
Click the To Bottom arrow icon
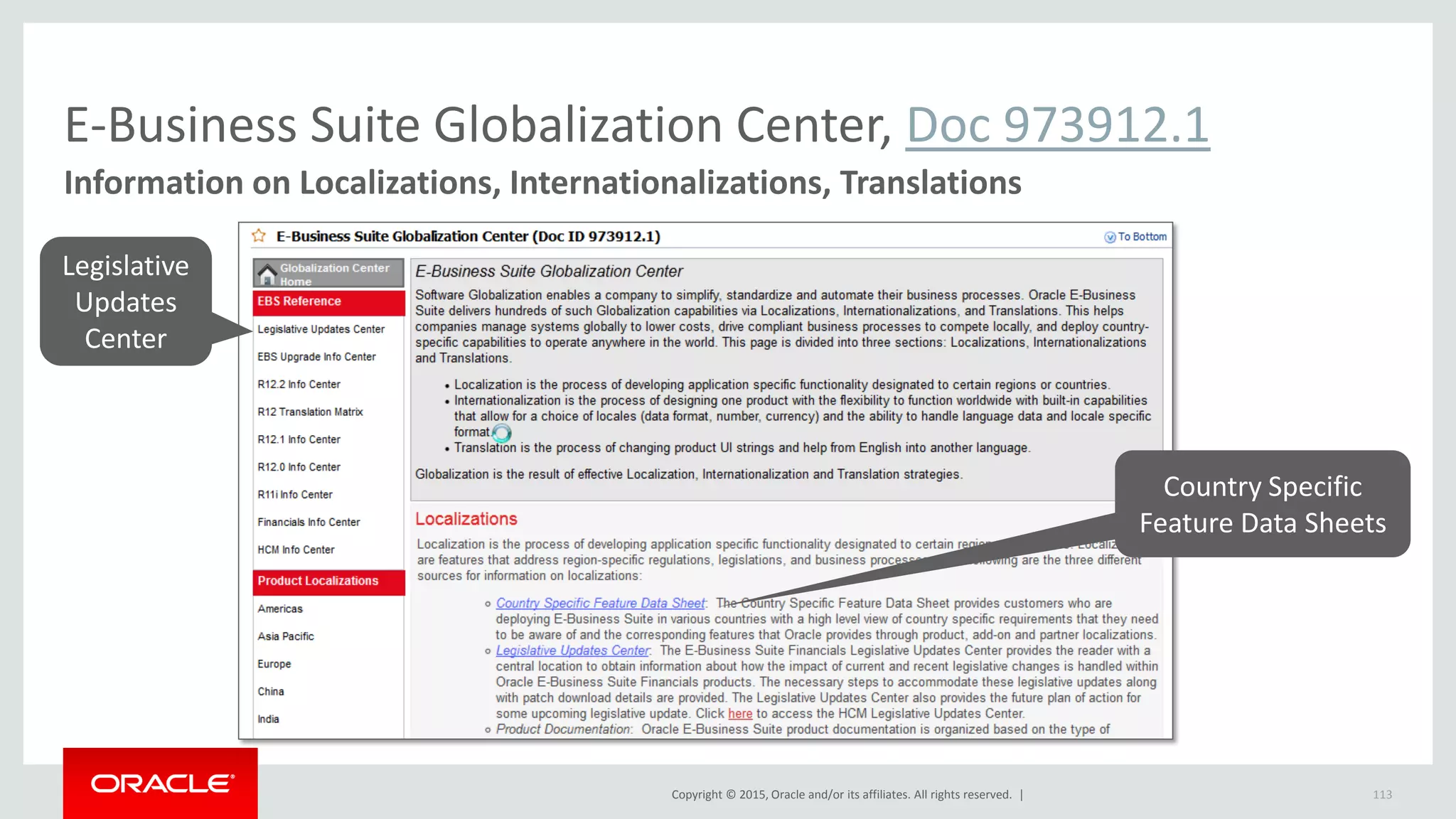(x=1110, y=237)
